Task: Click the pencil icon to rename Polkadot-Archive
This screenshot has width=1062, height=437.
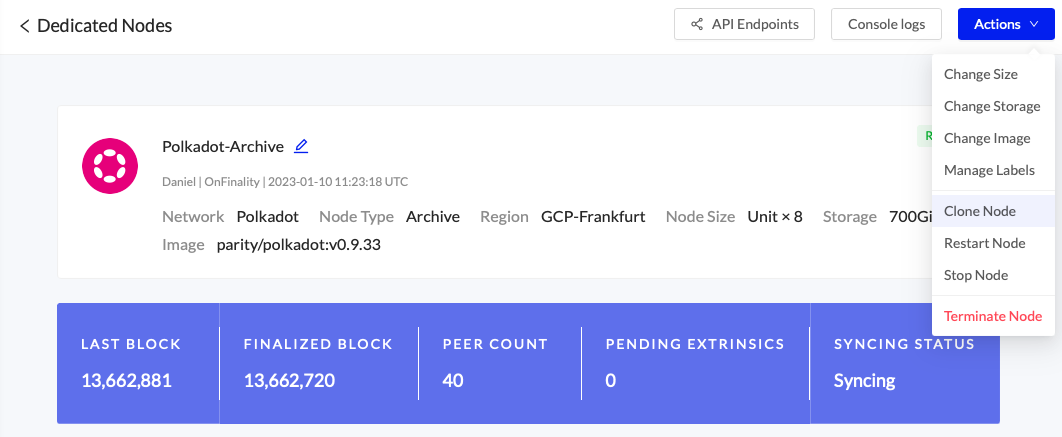Action: coord(301,146)
